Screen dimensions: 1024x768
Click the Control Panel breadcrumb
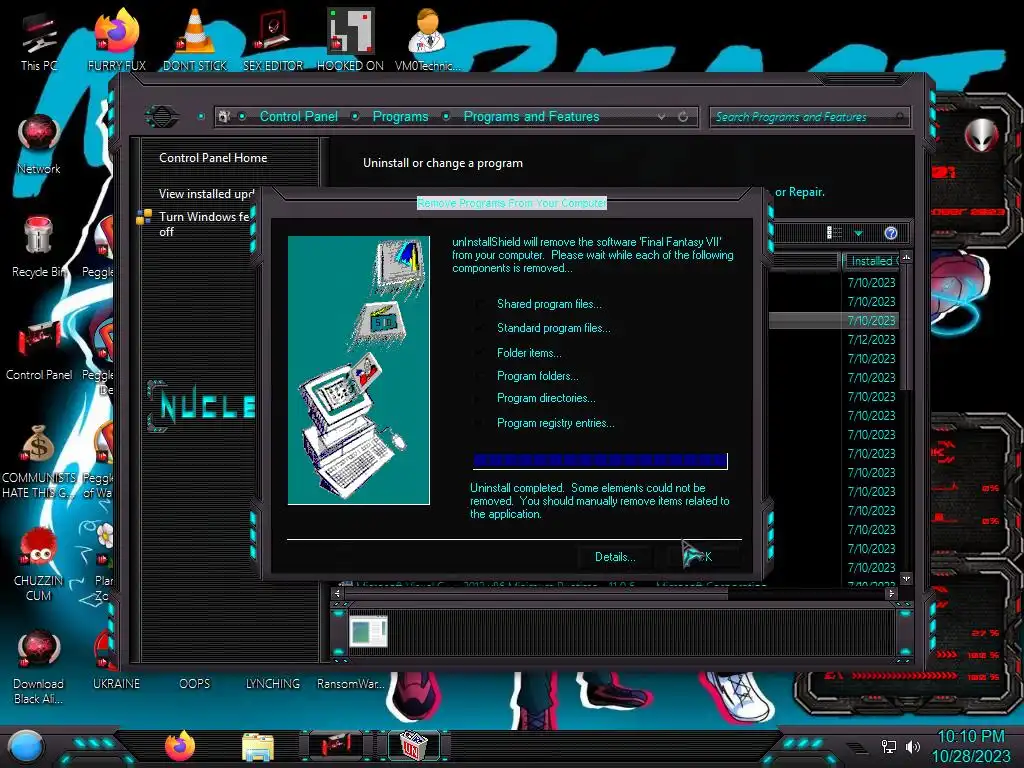pyautogui.click(x=298, y=116)
